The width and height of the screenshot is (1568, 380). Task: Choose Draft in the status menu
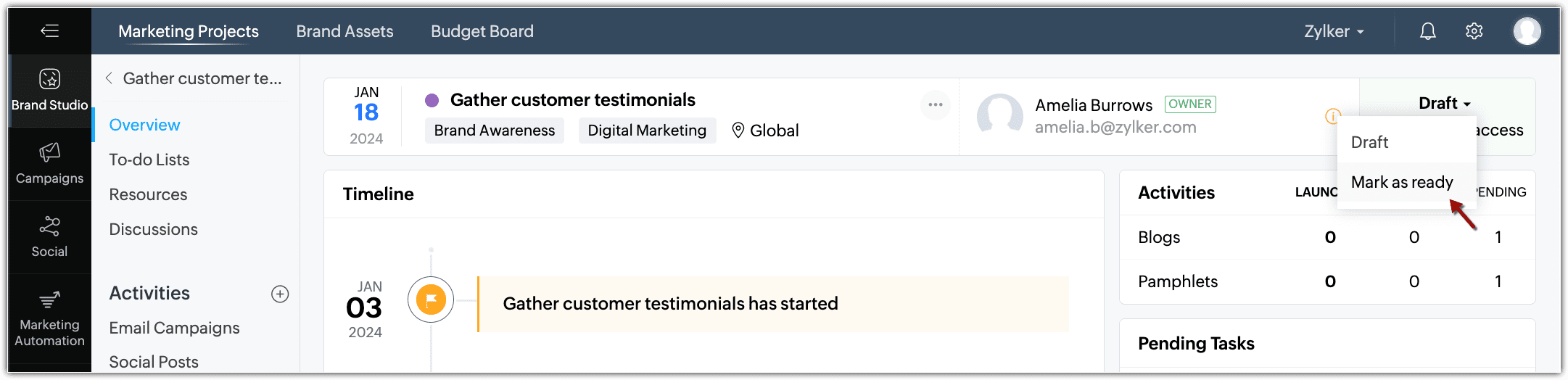[1369, 142]
